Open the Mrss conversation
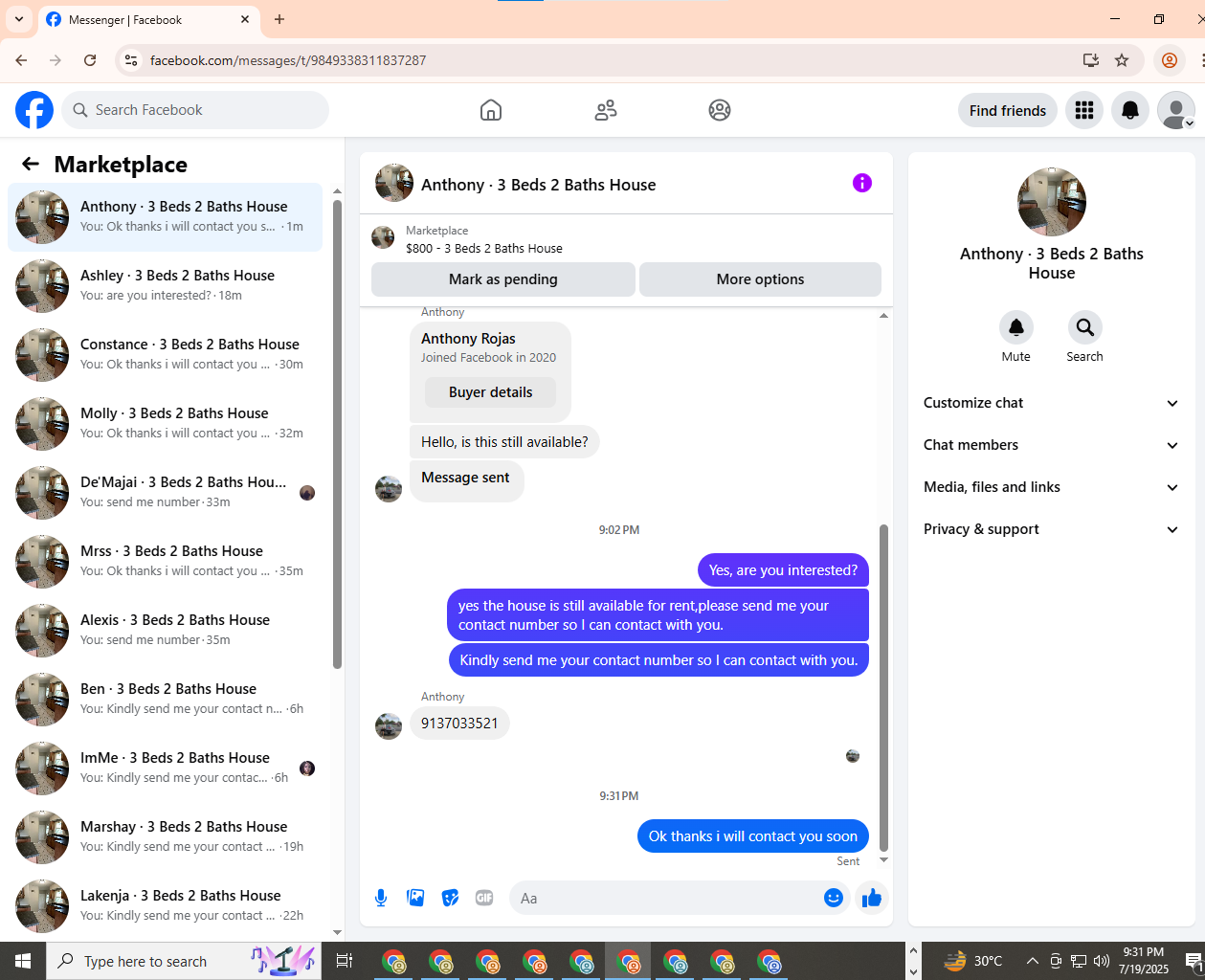This screenshot has width=1205, height=980. click(x=166, y=562)
